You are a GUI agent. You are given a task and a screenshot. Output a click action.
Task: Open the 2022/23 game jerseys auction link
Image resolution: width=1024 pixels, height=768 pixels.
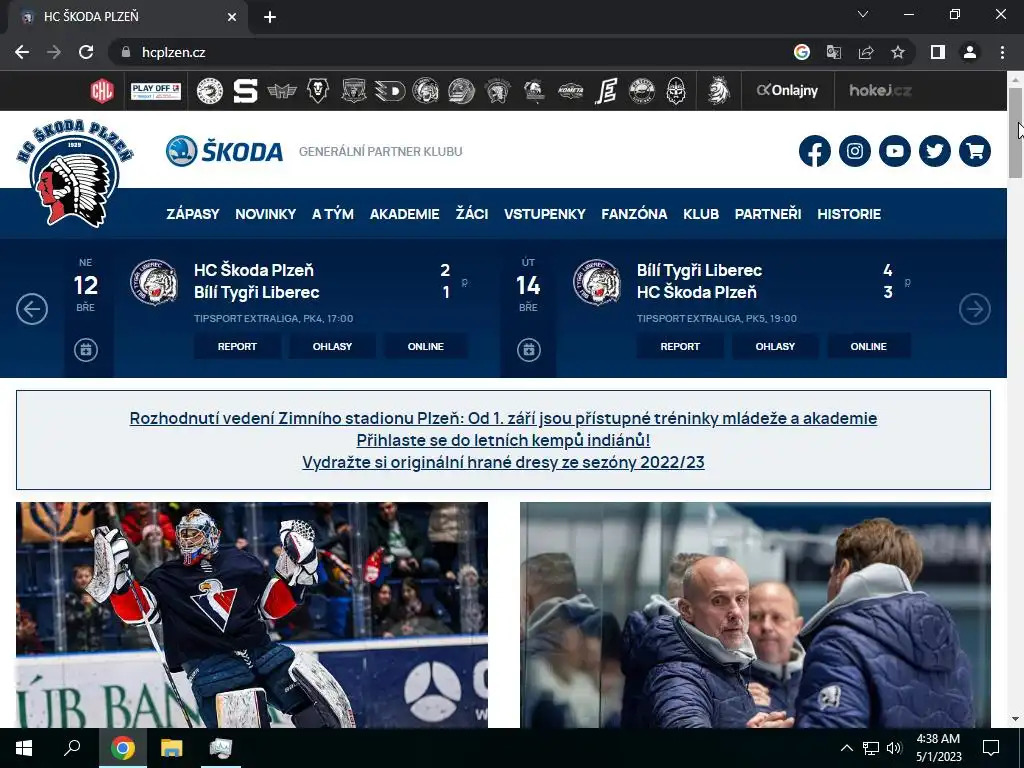click(503, 462)
